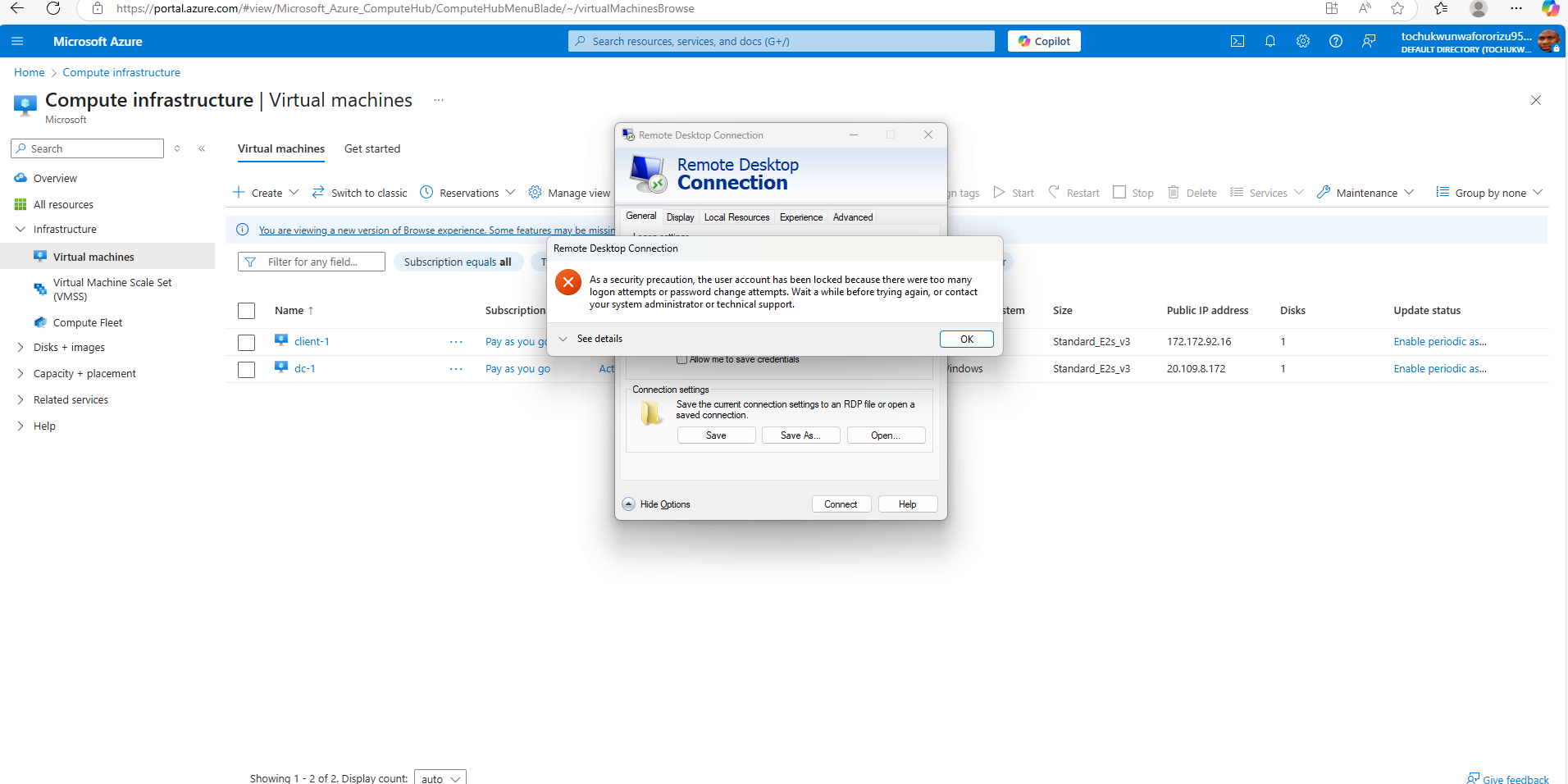Click Enable periodic assessment for client-1
The image size is (1568, 784).
[1440, 341]
